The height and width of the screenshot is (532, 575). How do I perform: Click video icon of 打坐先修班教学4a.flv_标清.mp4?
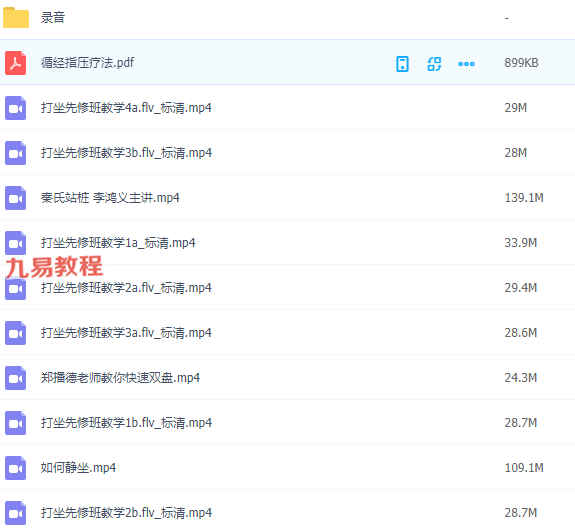pos(15,108)
